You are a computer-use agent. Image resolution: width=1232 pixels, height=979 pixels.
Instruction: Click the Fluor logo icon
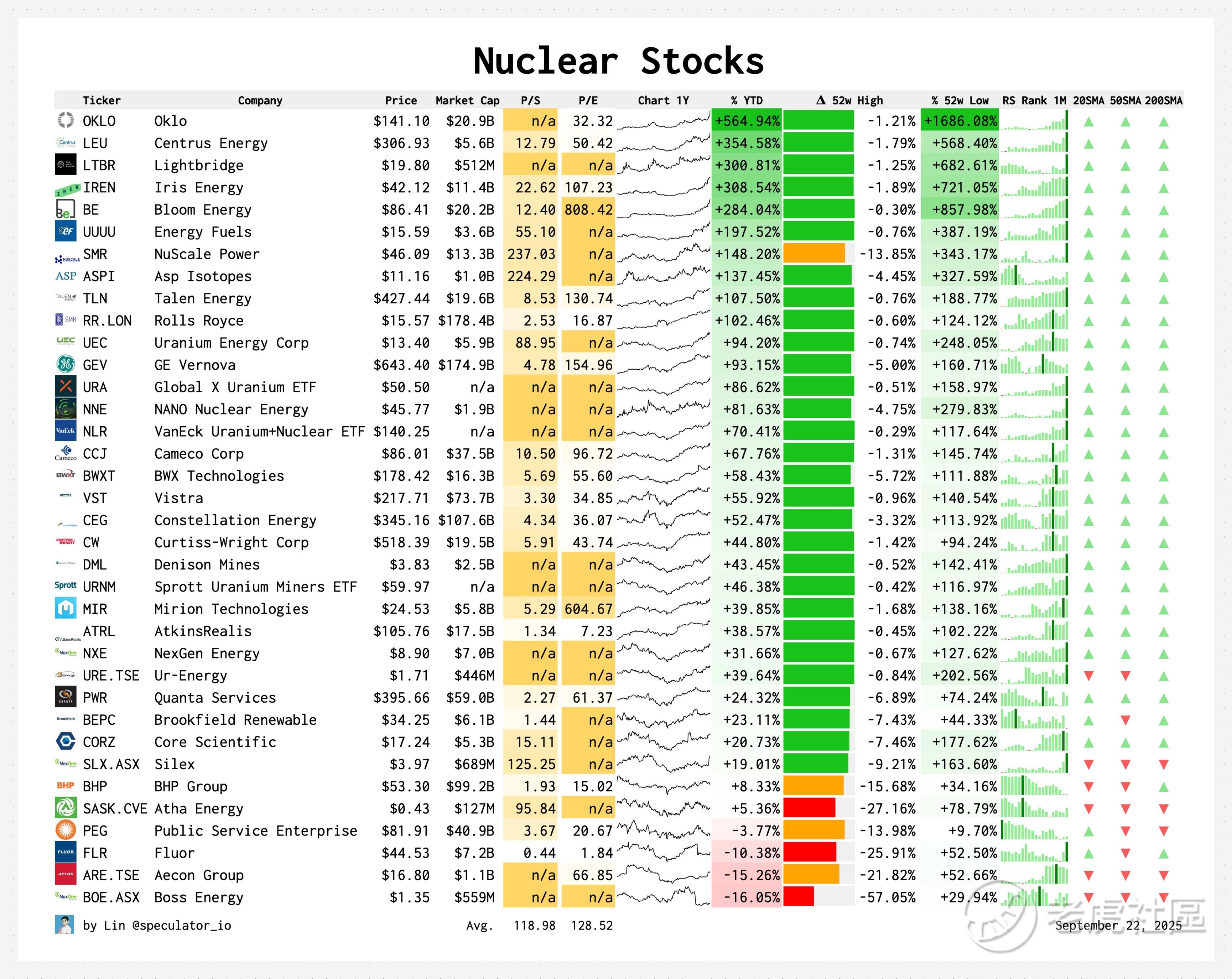pos(66,852)
